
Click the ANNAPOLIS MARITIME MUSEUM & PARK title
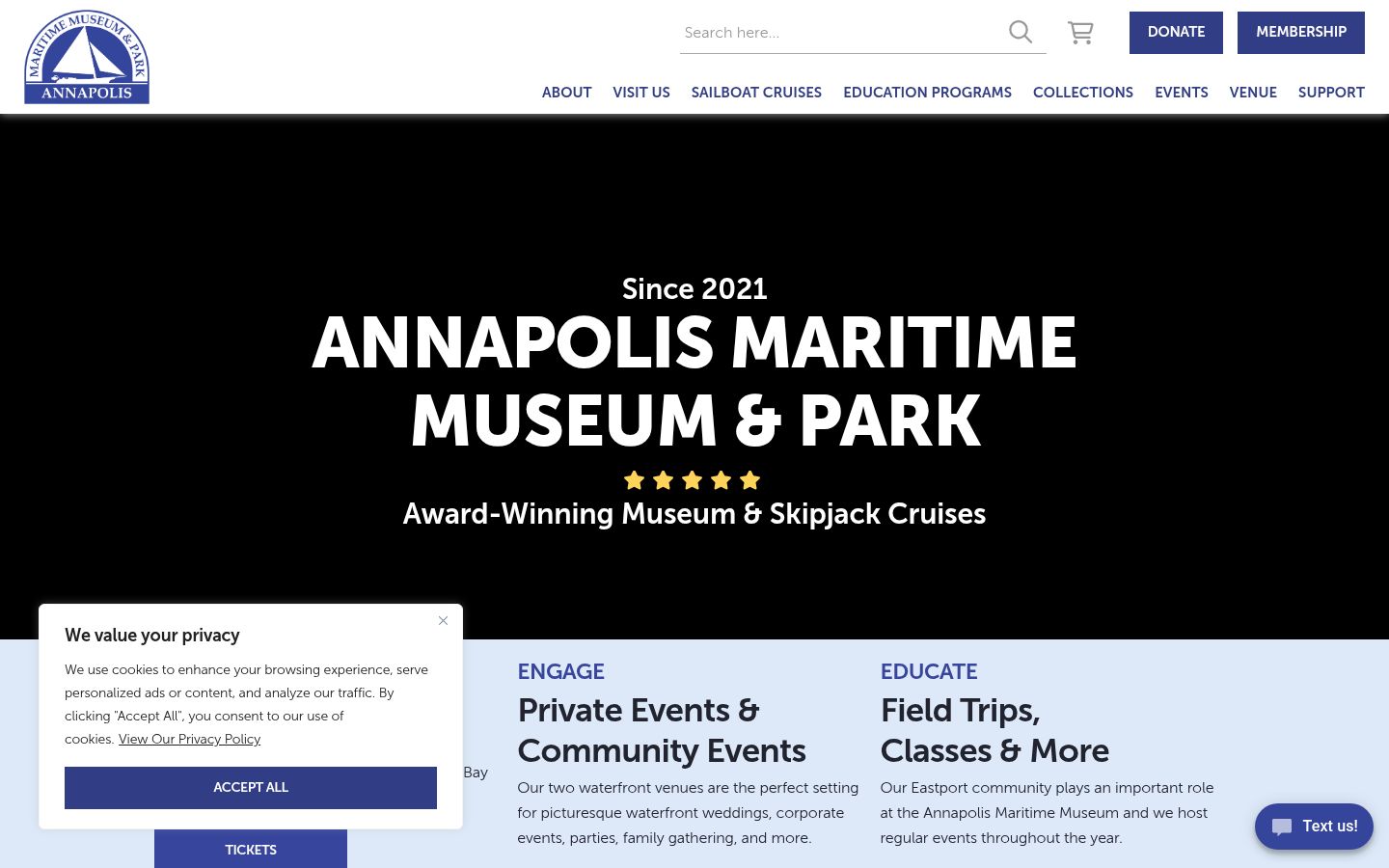(x=694, y=382)
